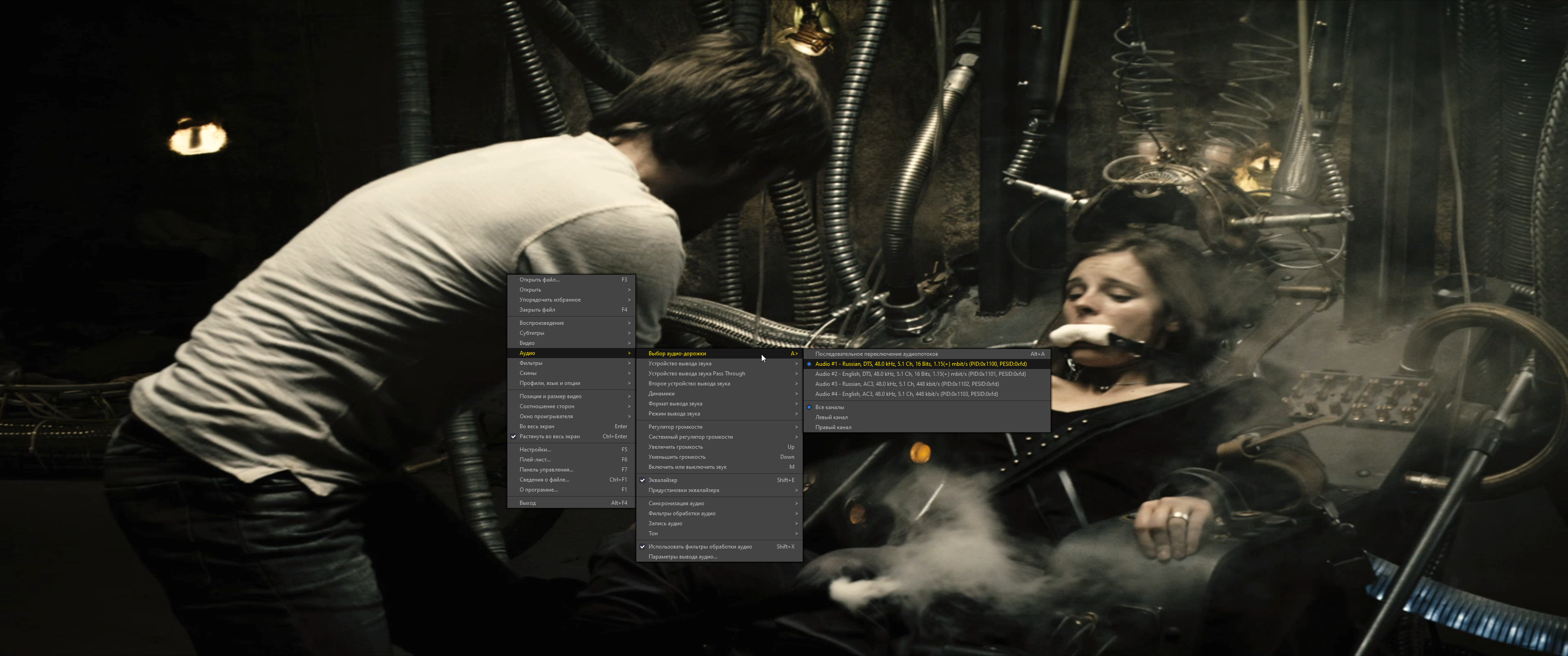Open the 'Динамики' submenu
Screen dimensions: 1568x656
pyautogui.click(x=719, y=394)
